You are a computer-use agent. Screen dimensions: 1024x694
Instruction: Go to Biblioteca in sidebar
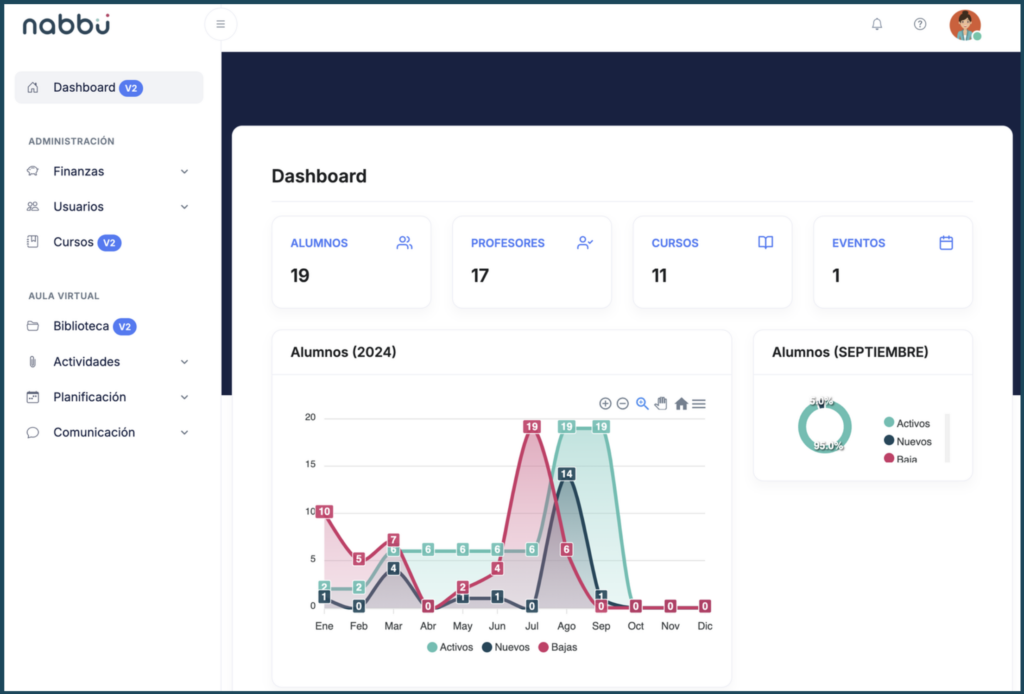click(82, 326)
